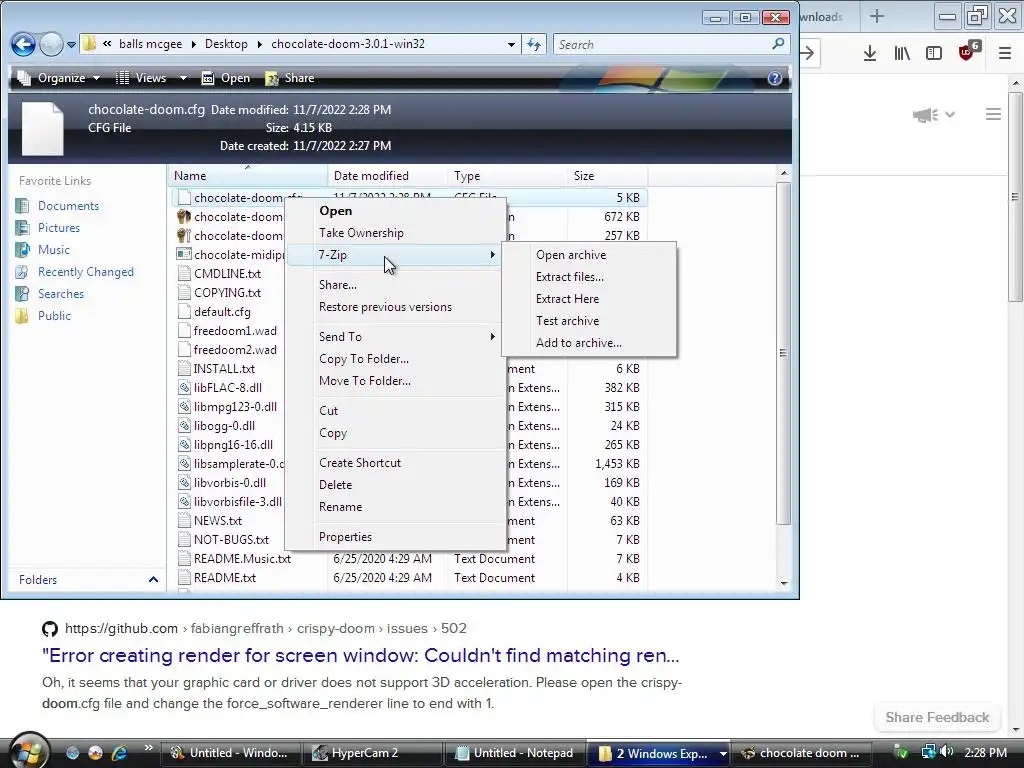1024x768 pixels.
Task: Choose Copy in the context menu
Action: pyautogui.click(x=395, y=433)
